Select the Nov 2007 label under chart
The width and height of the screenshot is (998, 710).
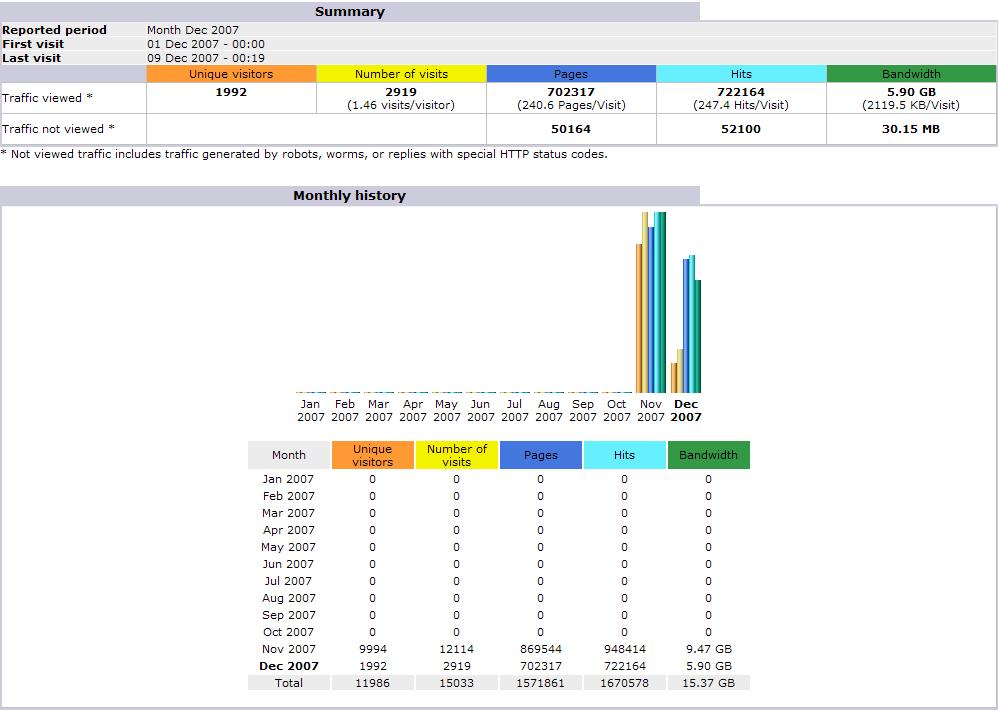pyautogui.click(x=650, y=410)
